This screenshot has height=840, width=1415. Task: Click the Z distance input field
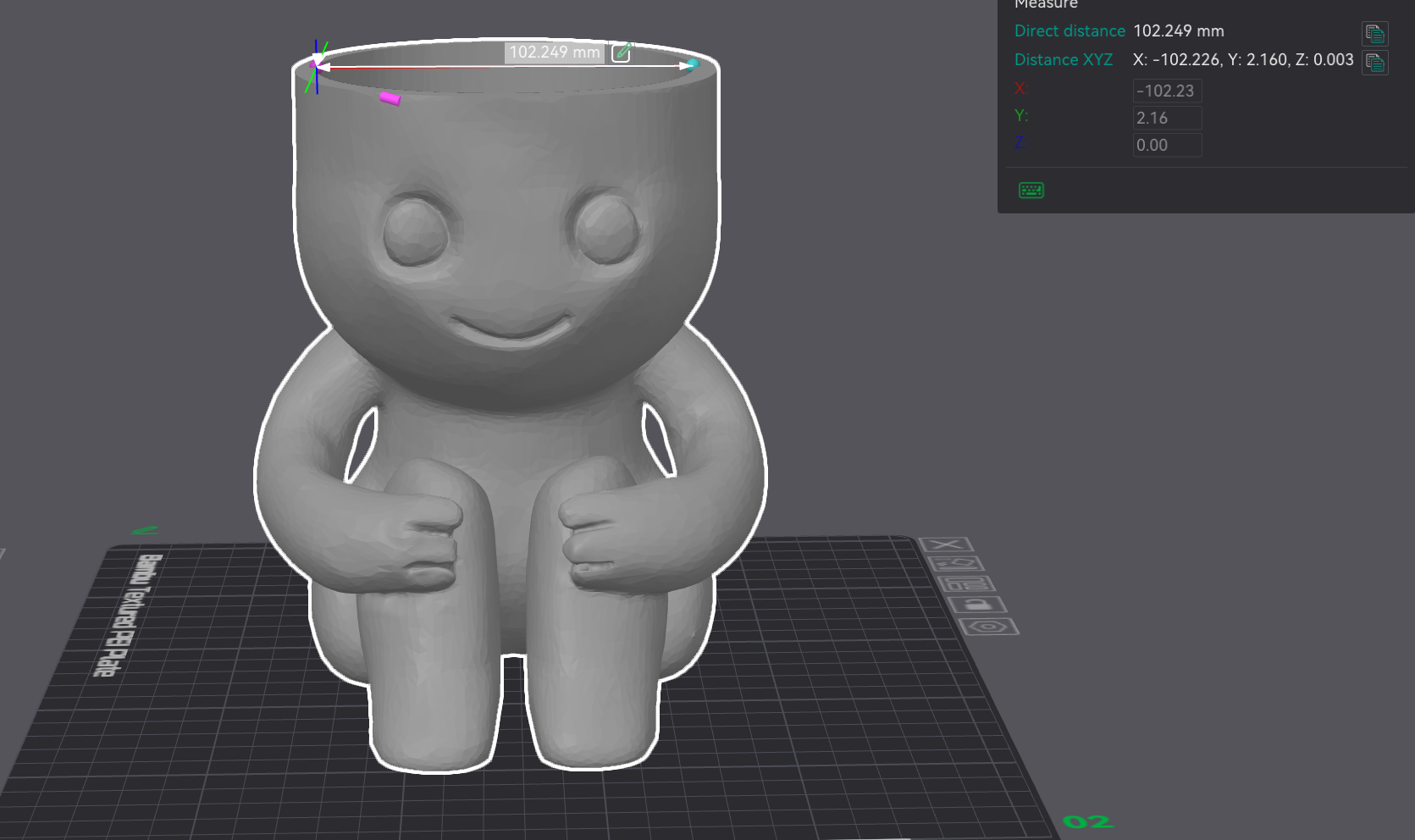[1167, 145]
